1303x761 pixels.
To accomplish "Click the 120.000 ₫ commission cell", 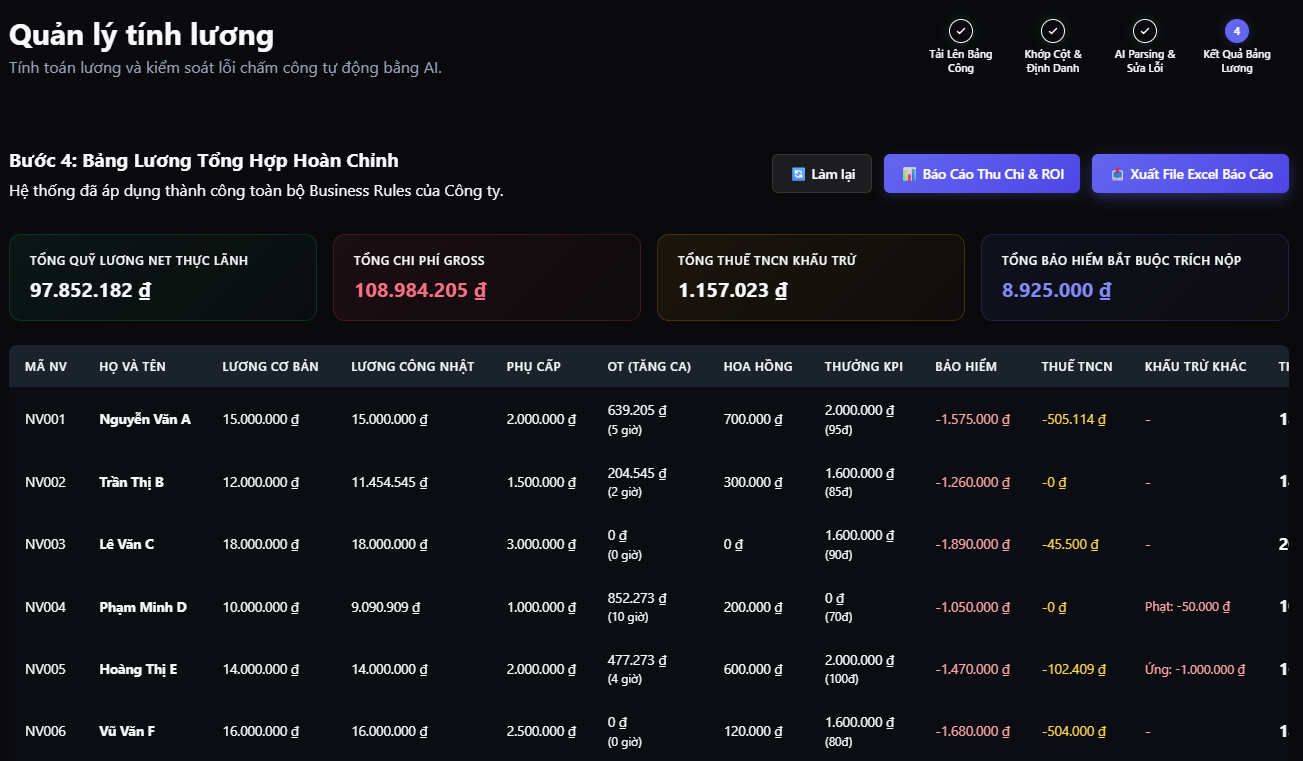I will point(754,732).
